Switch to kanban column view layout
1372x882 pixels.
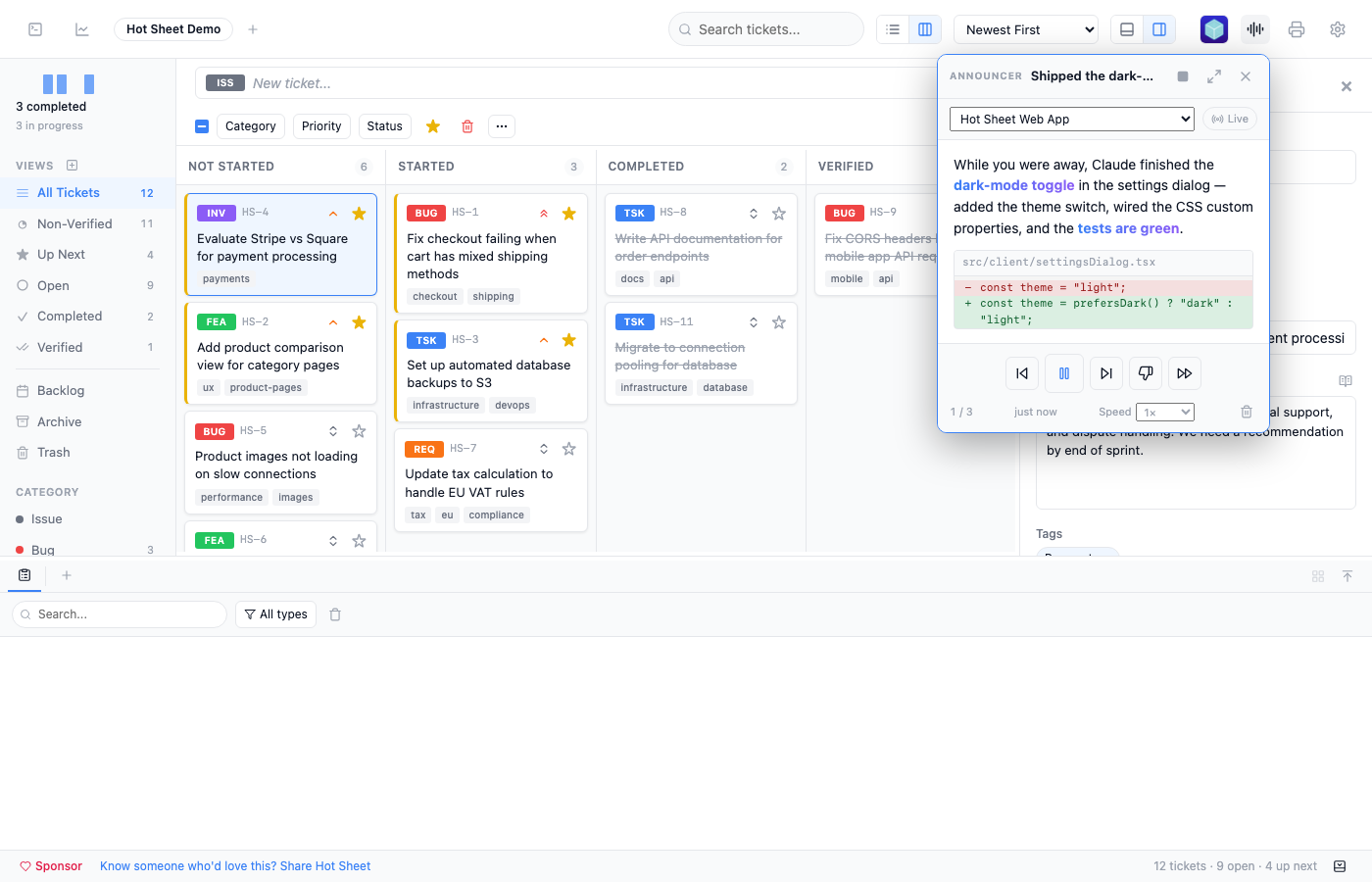[925, 29]
